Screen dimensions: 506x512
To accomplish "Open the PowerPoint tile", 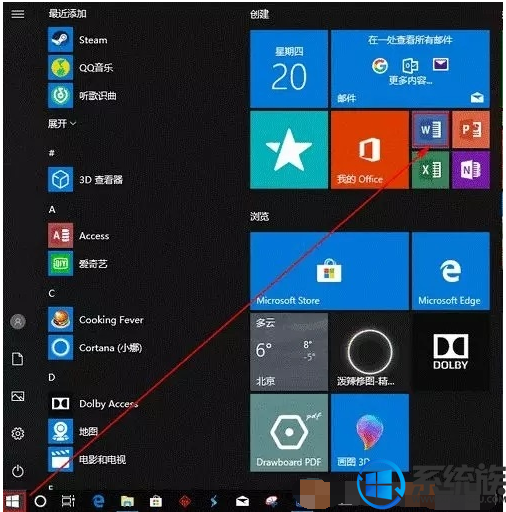I will click(471, 130).
